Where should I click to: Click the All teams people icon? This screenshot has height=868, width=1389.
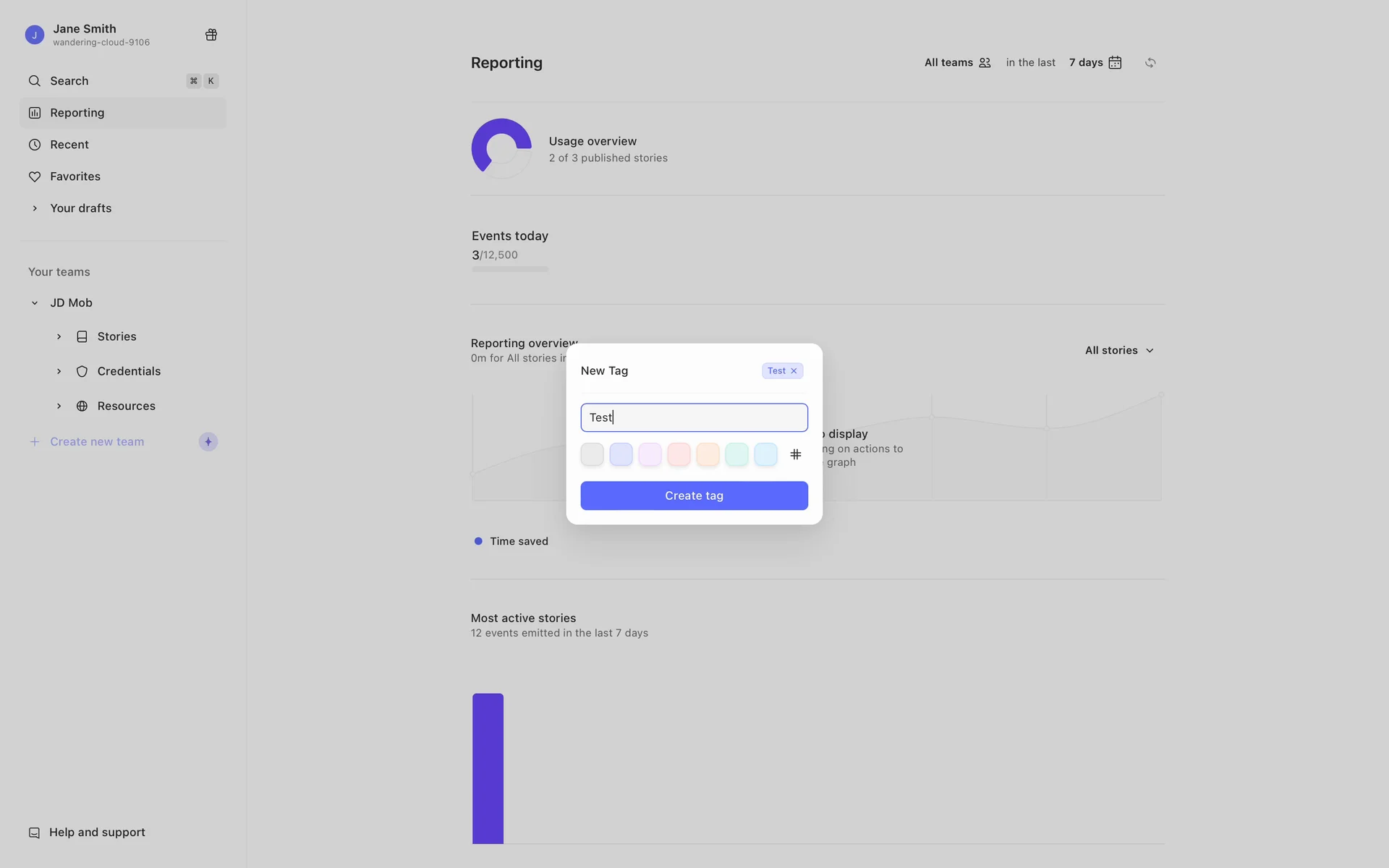coord(985,63)
